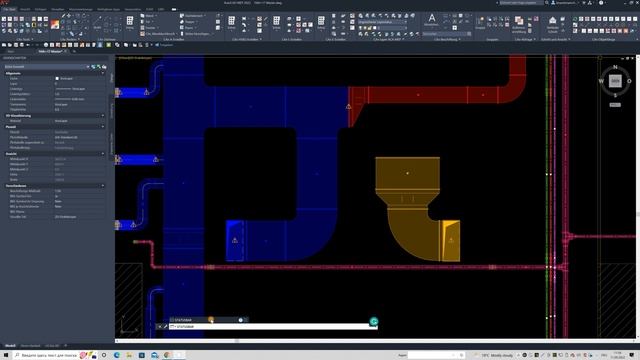This screenshot has height=360, width=640.
Task: Collapse the Allgemein section in Properties
Action: pyautogui.click(x=102, y=73)
